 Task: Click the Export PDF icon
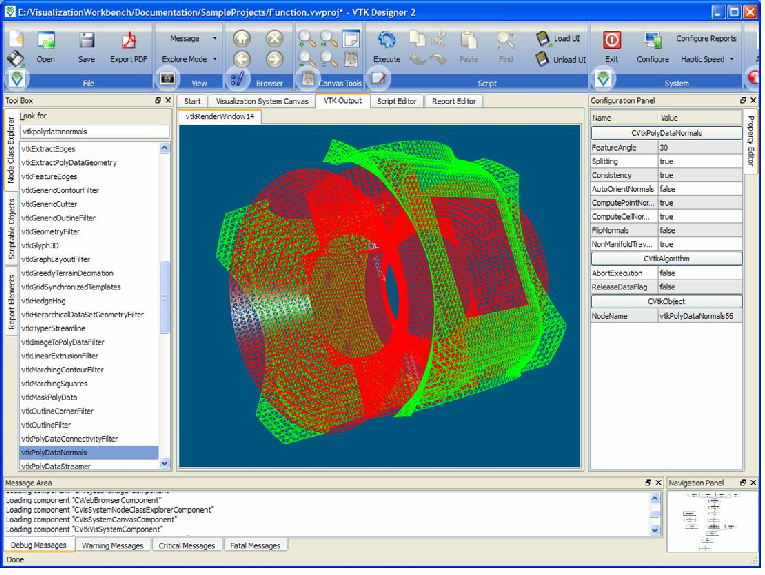pos(129,40)
